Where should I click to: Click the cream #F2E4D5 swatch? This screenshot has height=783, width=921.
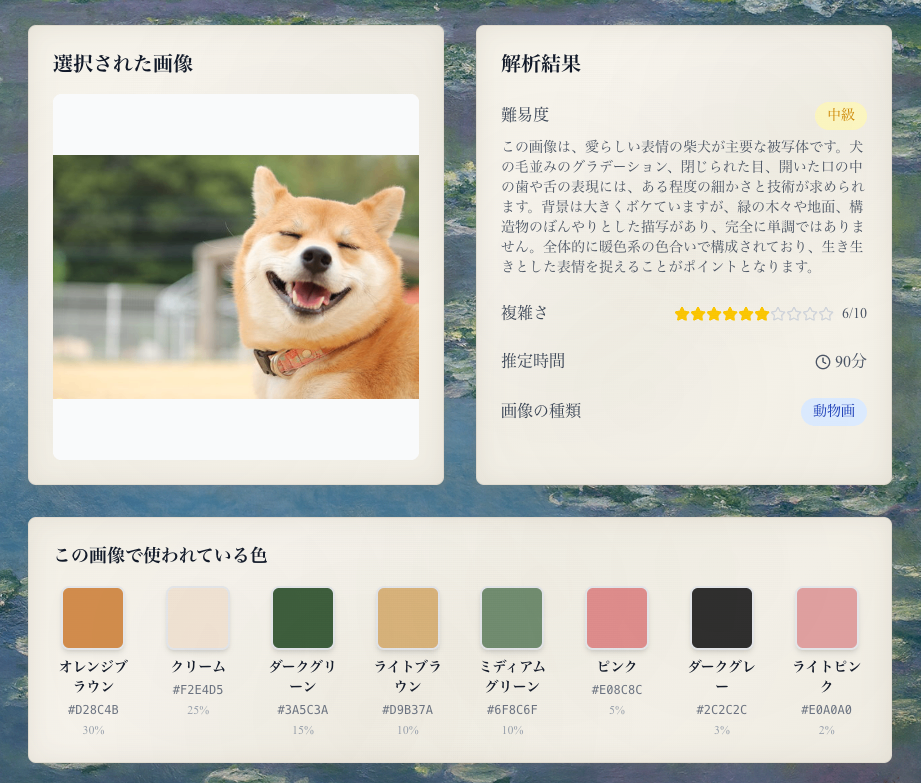198,618
